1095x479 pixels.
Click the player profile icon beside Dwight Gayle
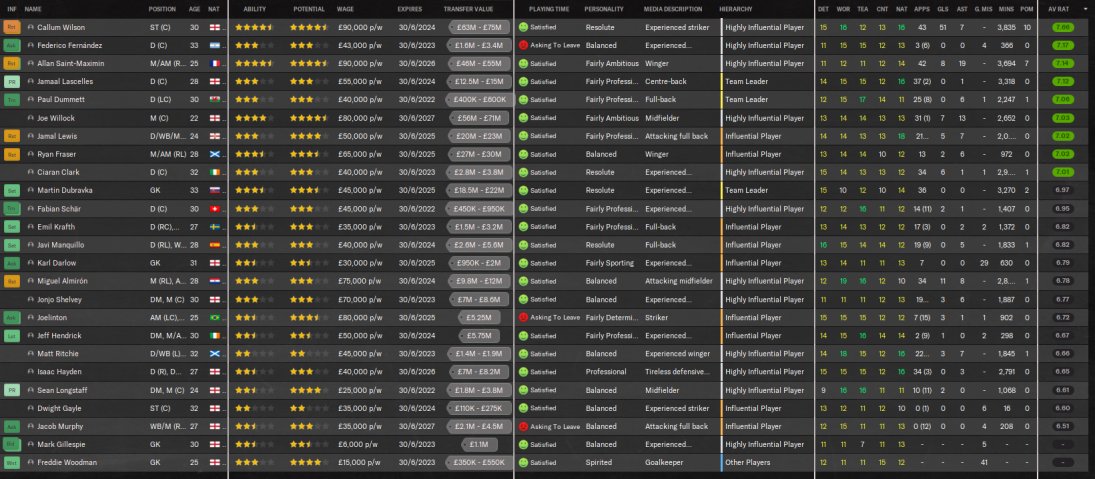tap(31, 408)
